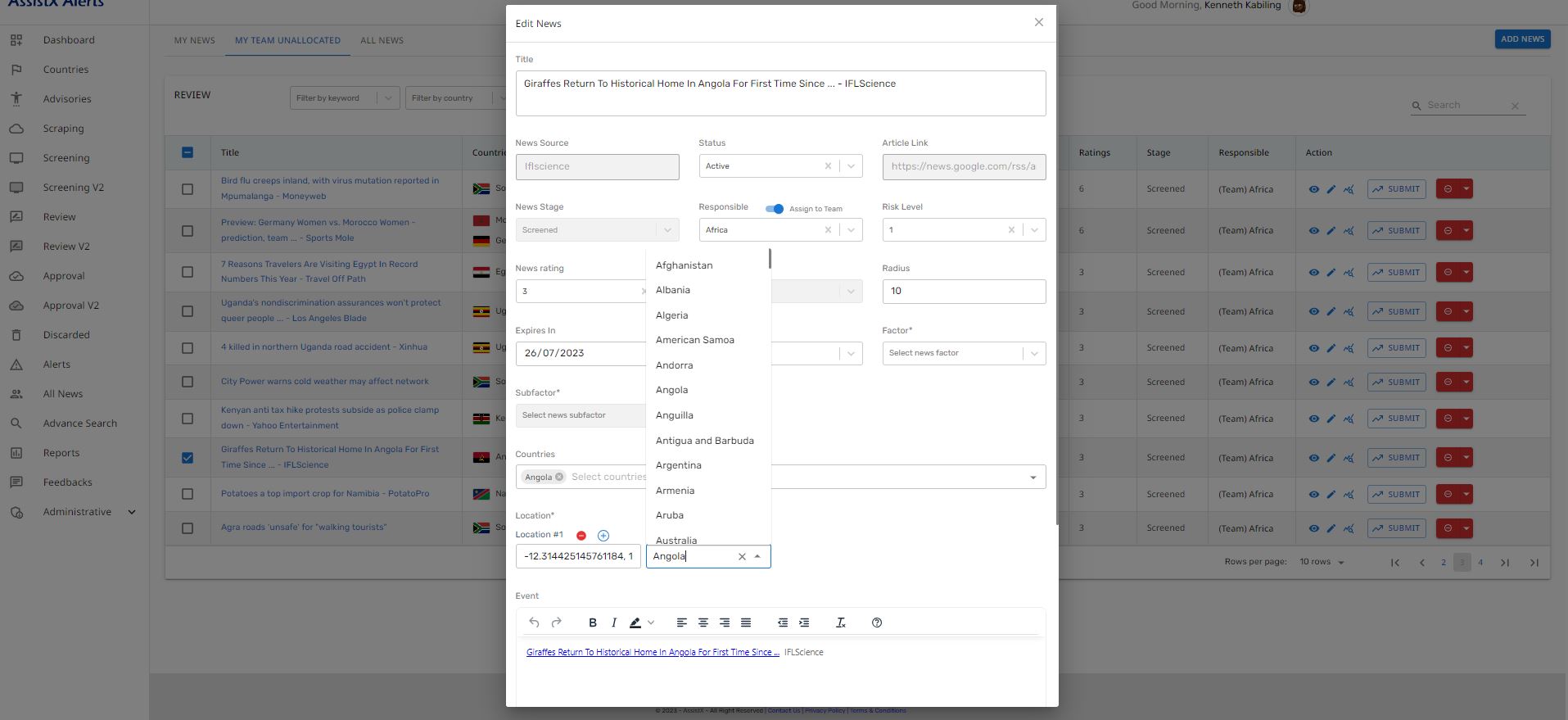Viewport: 1568px width, 720px height.
Task: Click the Radius input field
Action: (964, 291)
